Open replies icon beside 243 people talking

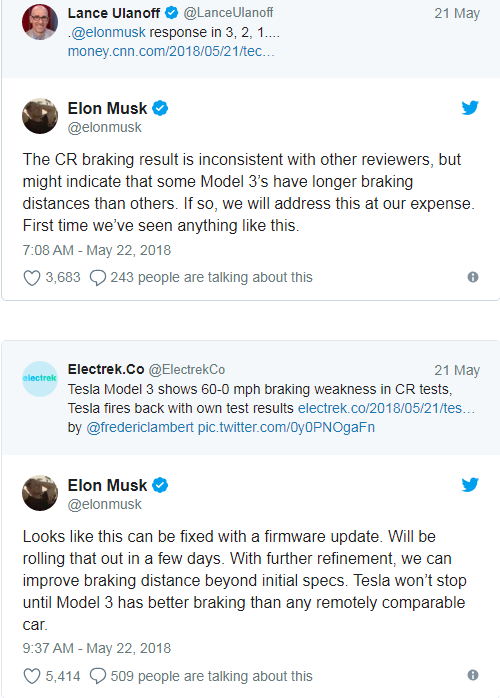(x=98, y=278)
